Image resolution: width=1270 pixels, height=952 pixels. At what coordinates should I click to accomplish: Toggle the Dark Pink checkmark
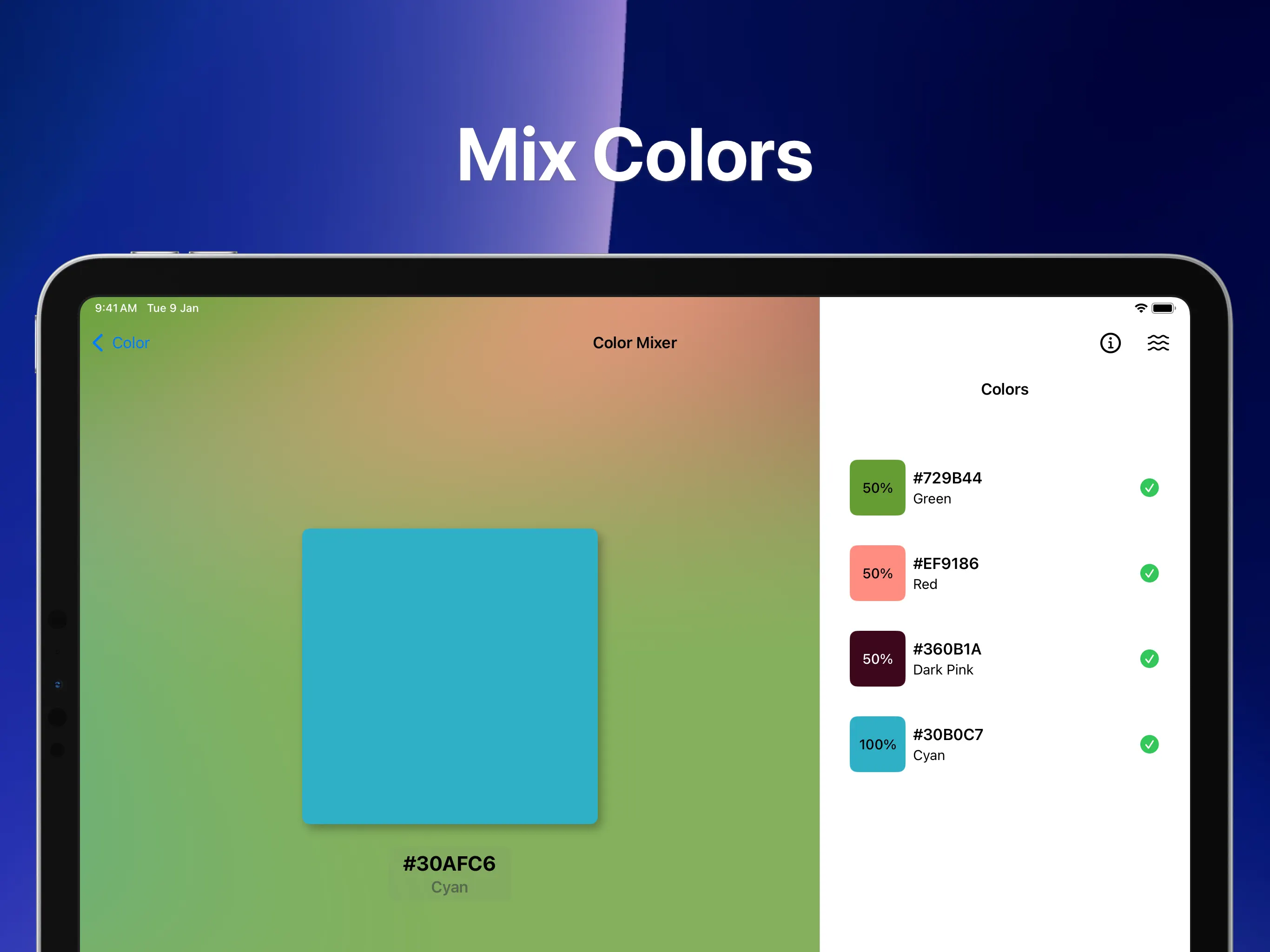1149,659
